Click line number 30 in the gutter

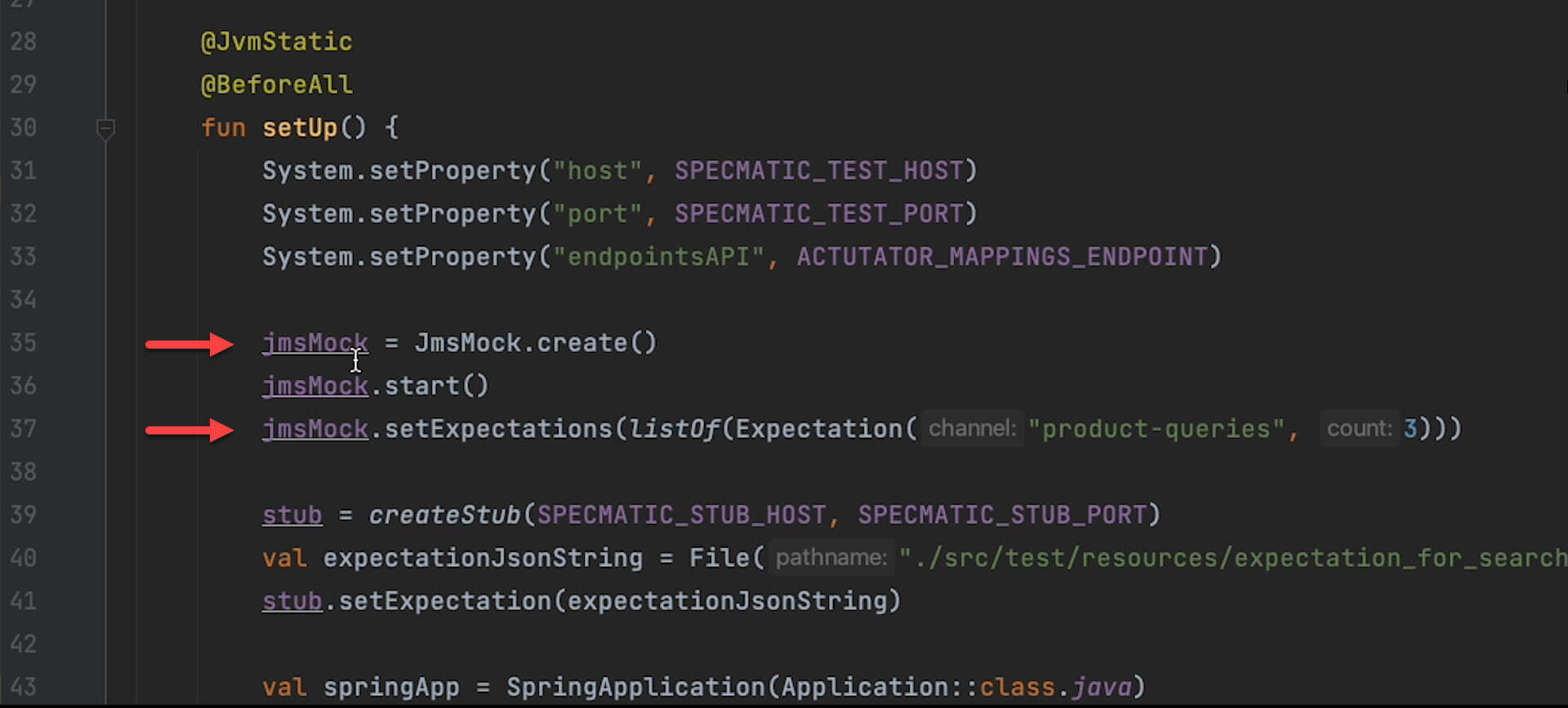tap(24, 128)
